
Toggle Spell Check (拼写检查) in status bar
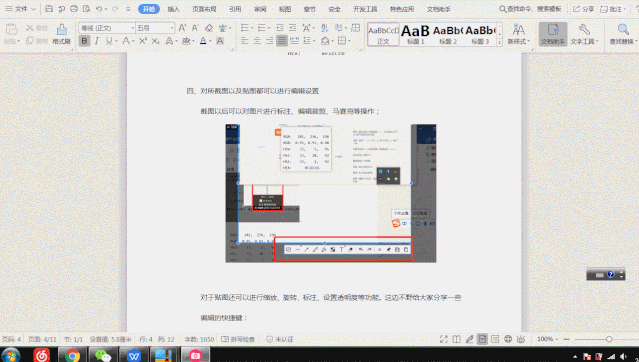coord(238,339)
